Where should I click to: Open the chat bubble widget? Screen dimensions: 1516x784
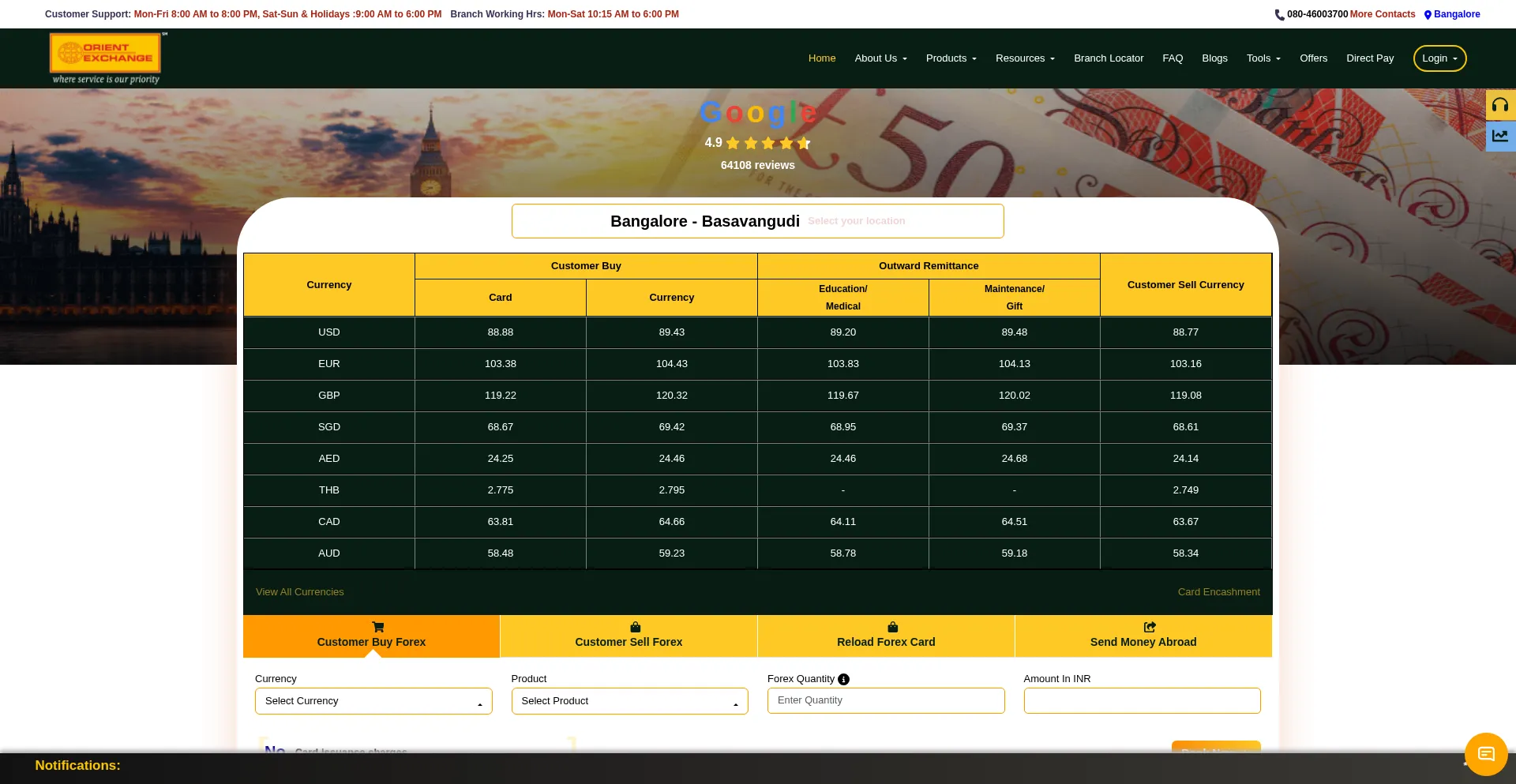pos(1486,754)
